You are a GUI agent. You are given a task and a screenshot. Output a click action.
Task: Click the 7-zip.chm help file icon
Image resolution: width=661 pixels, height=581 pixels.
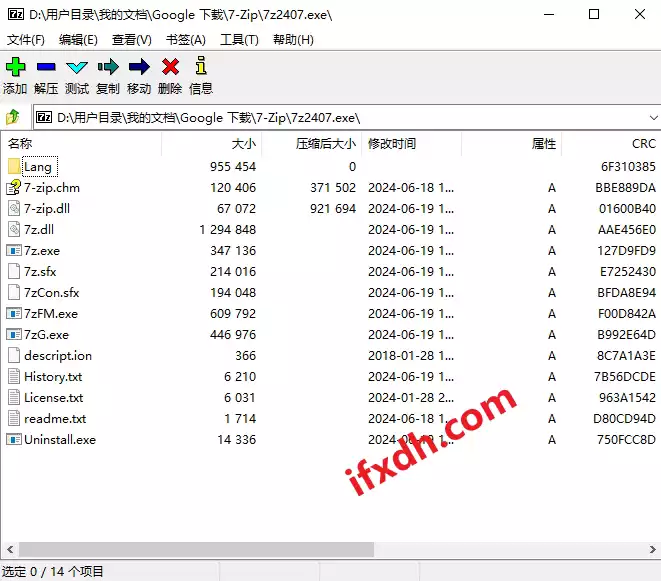(x=13, y=187)
